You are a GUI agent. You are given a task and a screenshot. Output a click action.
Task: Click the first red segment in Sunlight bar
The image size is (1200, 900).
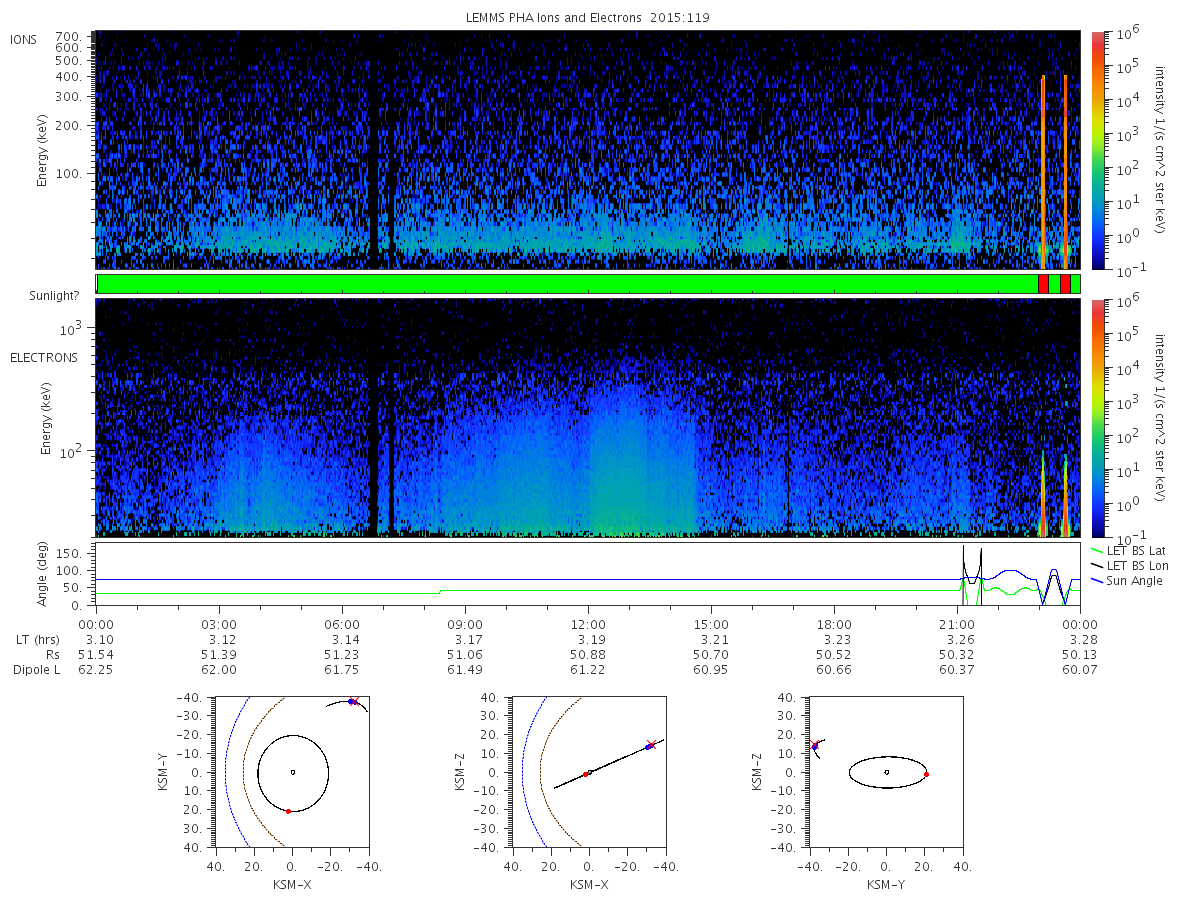1043,284
